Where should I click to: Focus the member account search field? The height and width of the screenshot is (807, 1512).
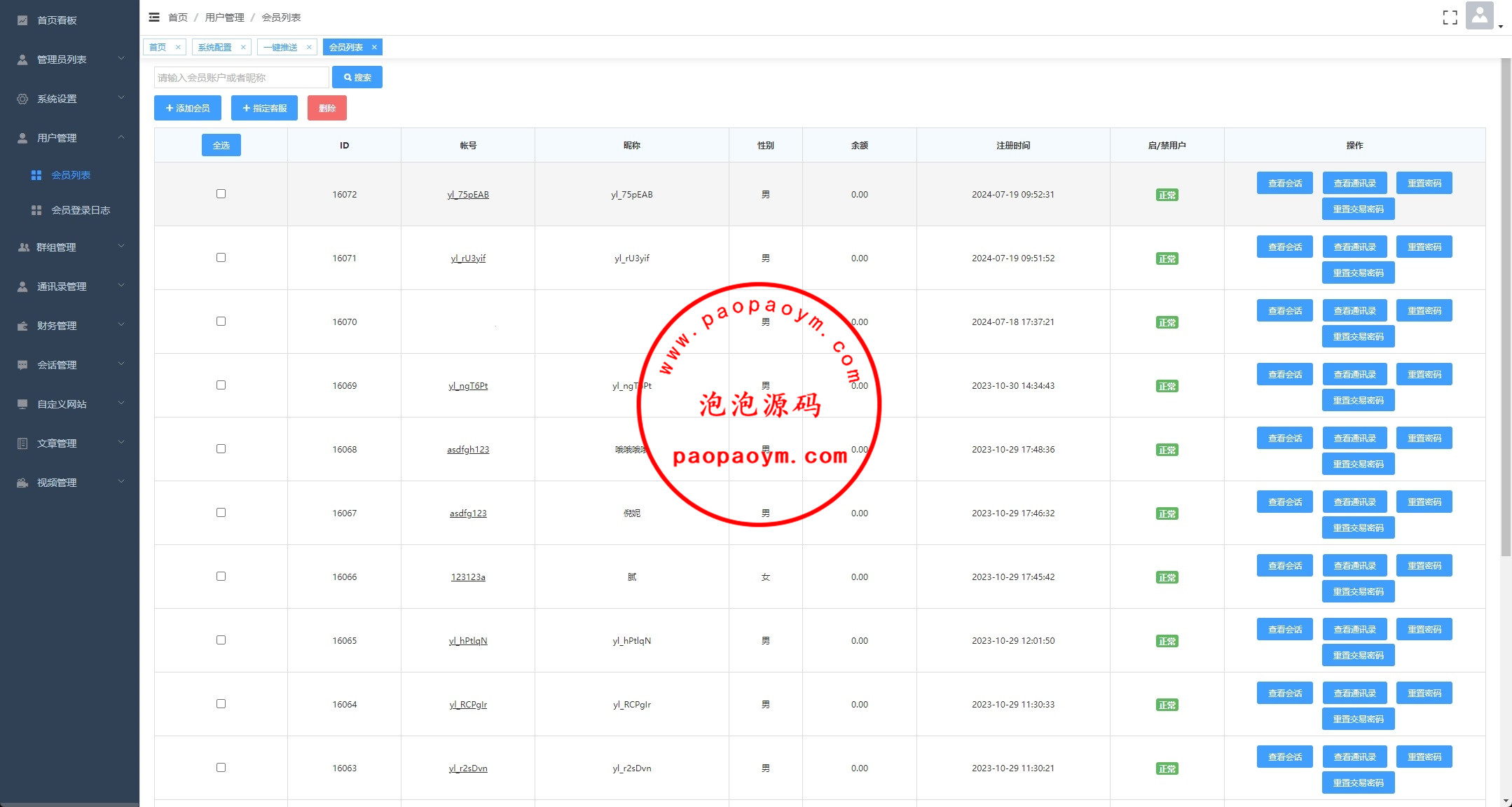click(x=241, y=77)
